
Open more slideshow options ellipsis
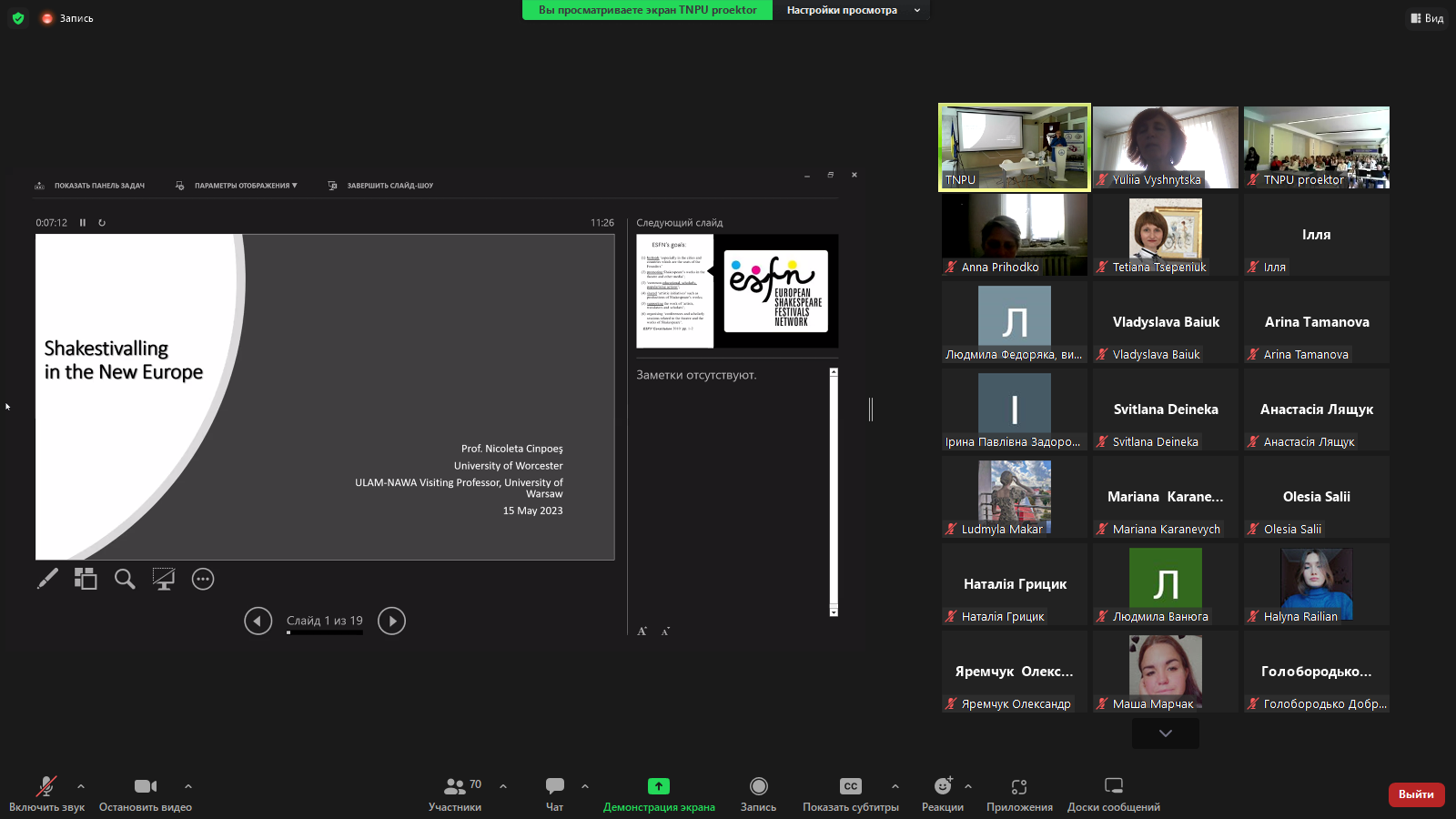(203, 579)
